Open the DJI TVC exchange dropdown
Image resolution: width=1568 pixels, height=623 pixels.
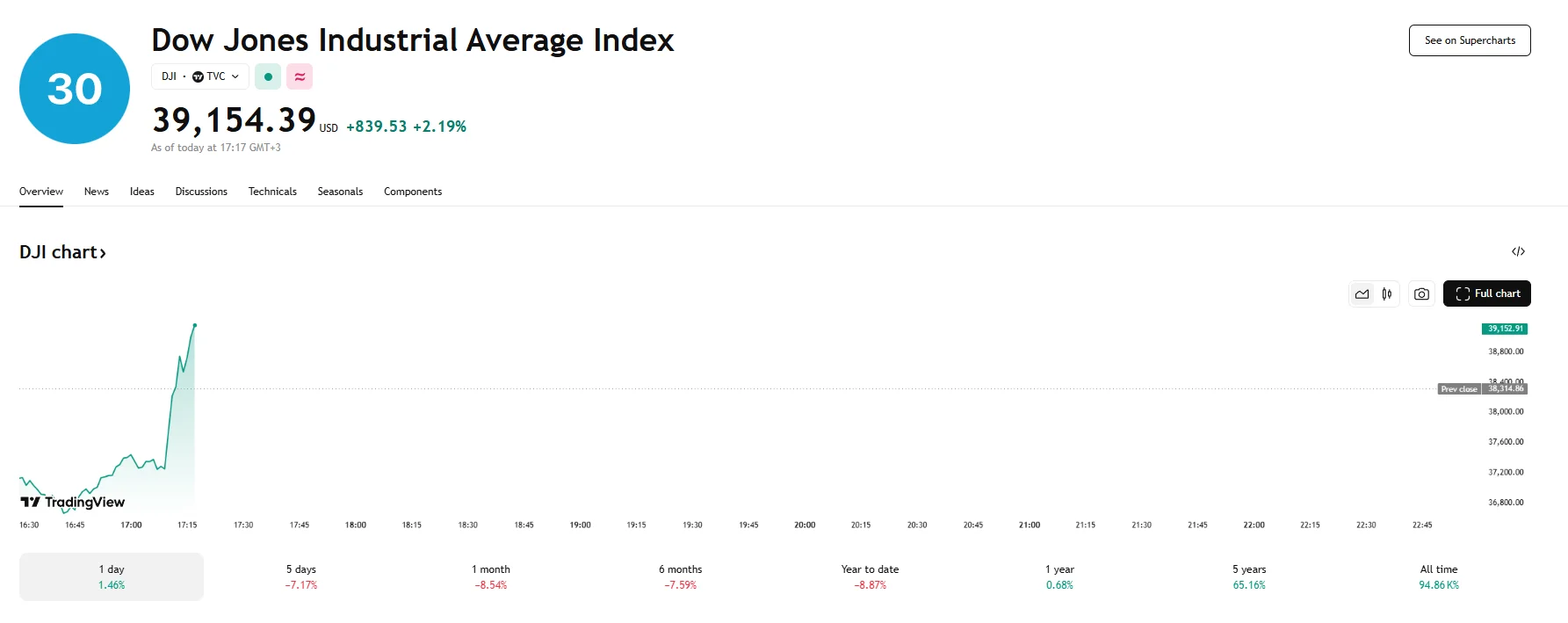pyautogui.click(x=200, y=77)
